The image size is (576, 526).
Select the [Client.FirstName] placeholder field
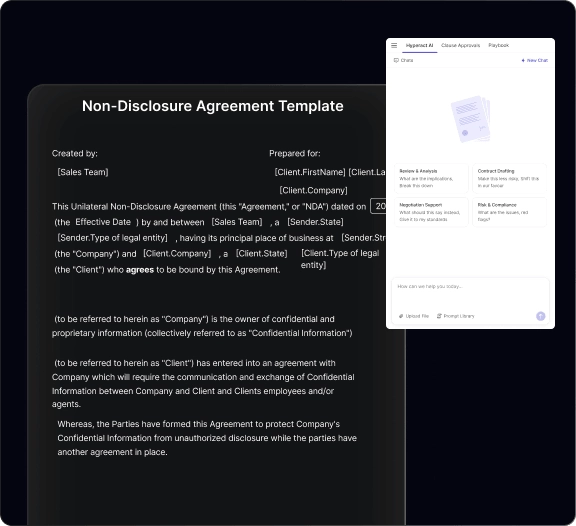point(310,172)
